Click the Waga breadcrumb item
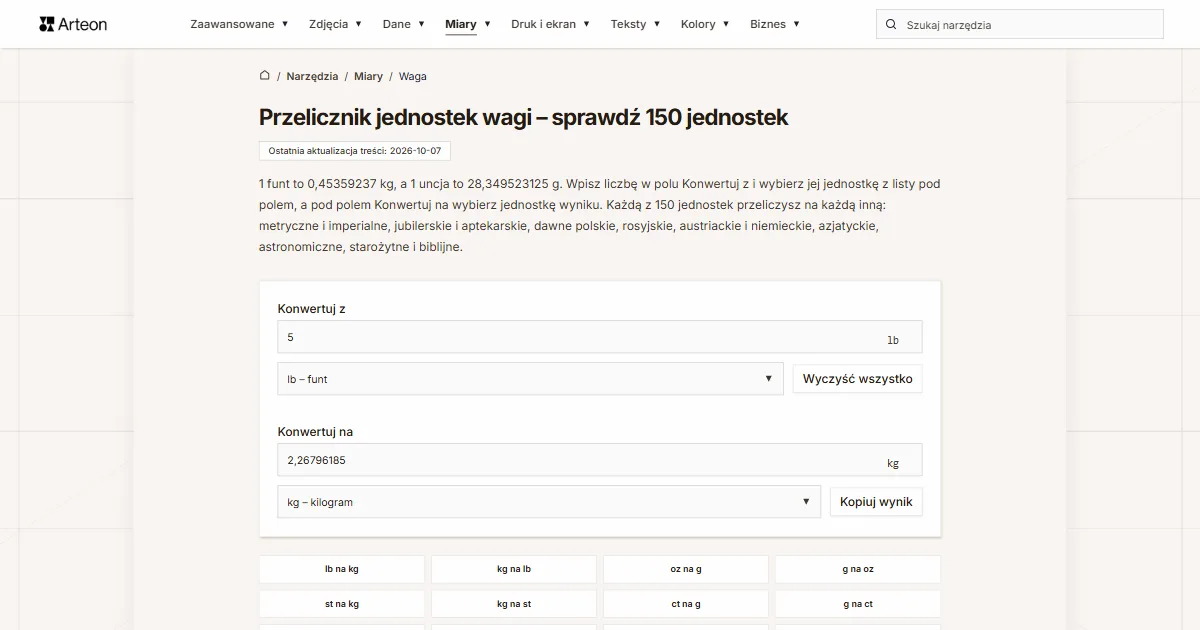Screen dimensions: 1200x630 pyautogui.click(x=413, y=76)
